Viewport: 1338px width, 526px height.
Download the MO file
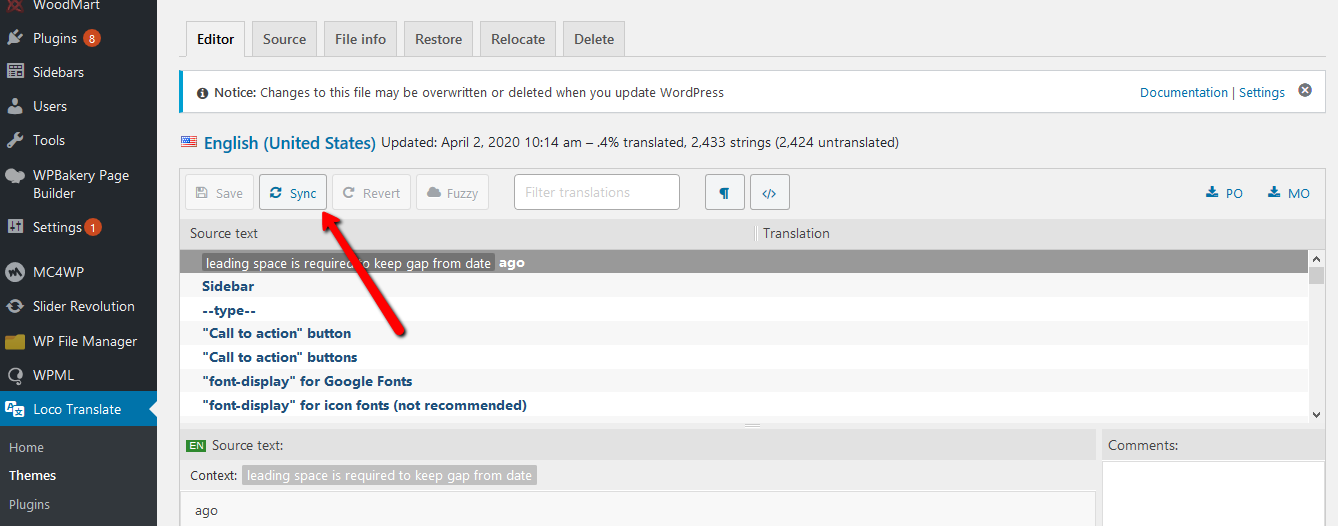pyautogui.click(x=1289, y=193)
